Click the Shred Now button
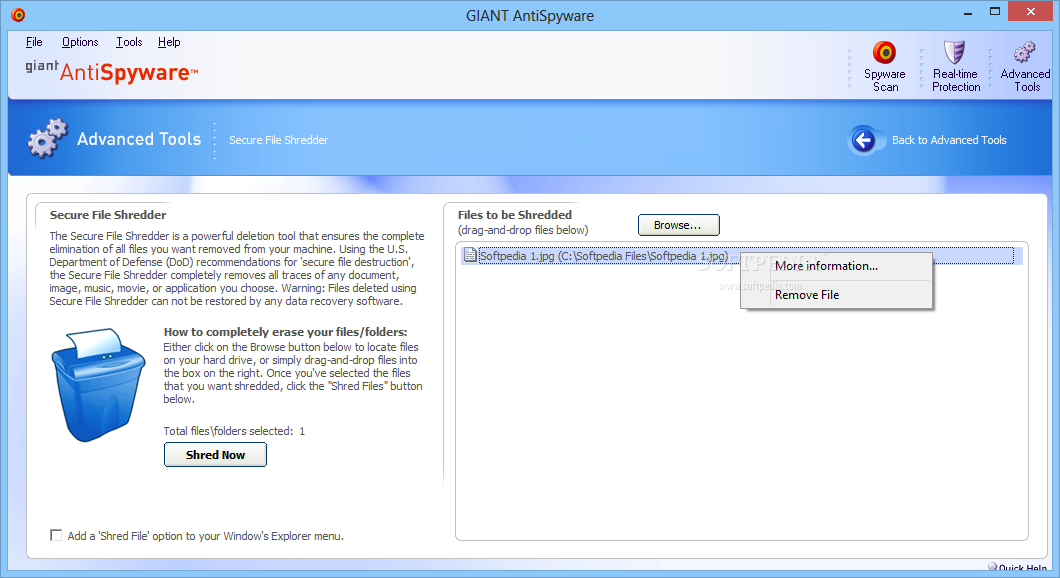1060x578 pixels. [215, 455]
